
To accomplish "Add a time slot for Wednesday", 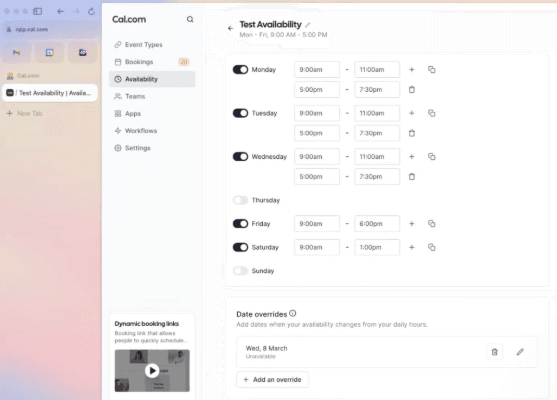I will tap(412, 157).
